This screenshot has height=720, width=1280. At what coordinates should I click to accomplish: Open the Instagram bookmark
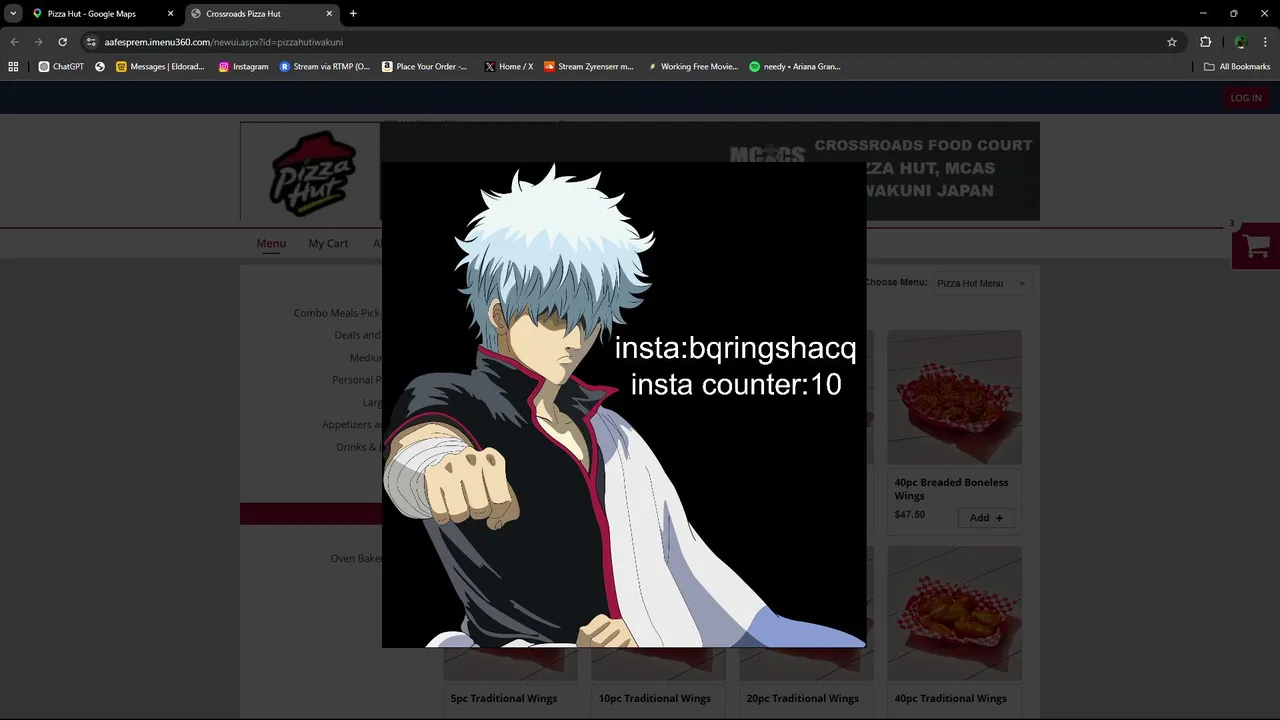coord(244,67)
